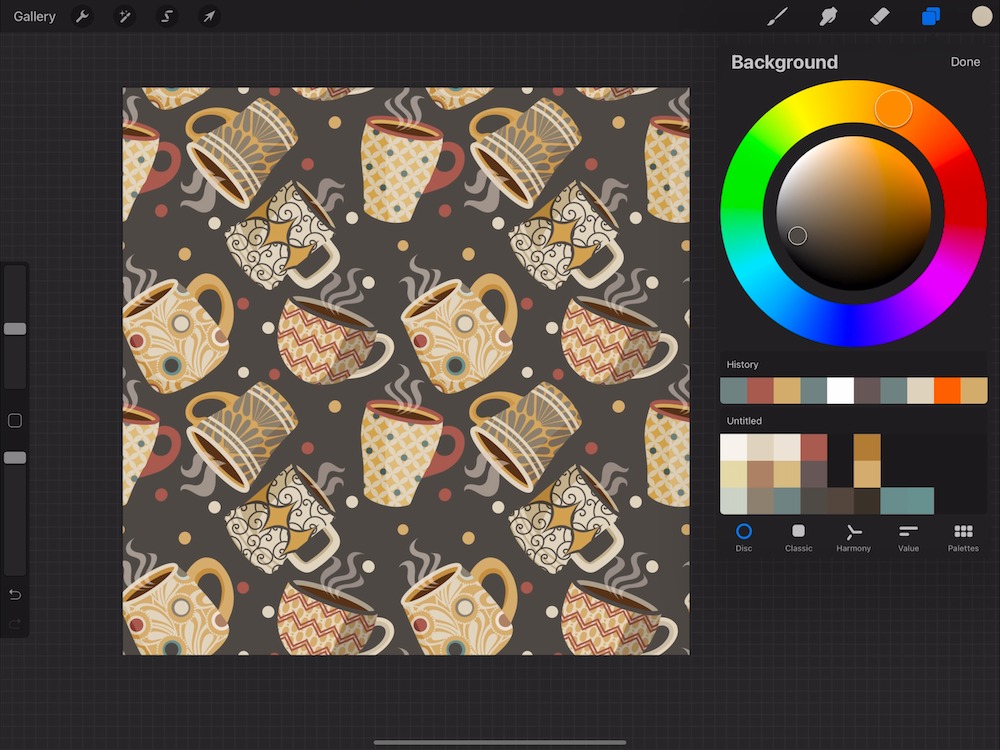Return to the Gallery
Image resolution: width=1000 pixels, height=750 pixels.
34,17
